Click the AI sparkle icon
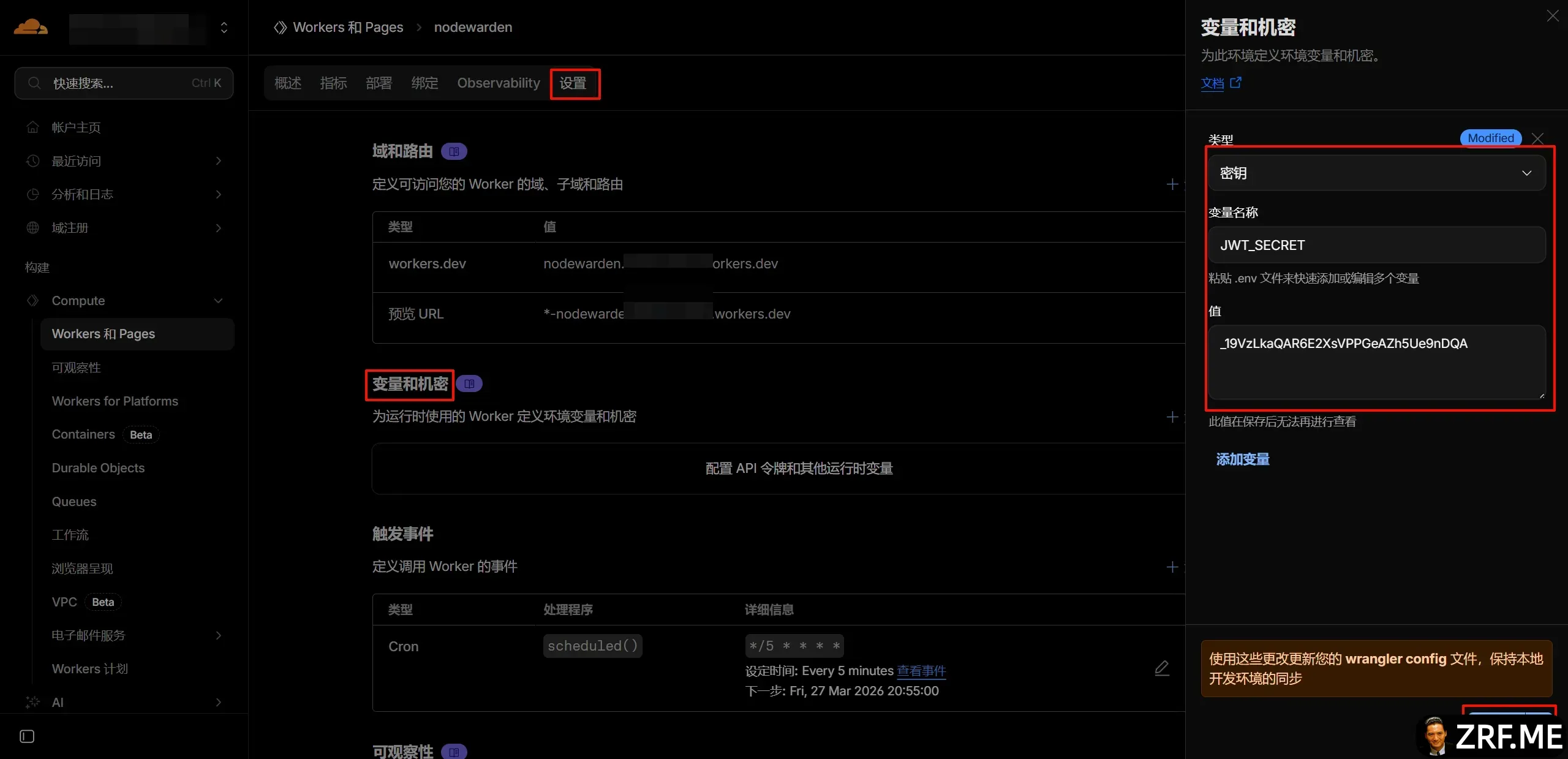This screenshot has height=759, width=1568. click(33, 702)
